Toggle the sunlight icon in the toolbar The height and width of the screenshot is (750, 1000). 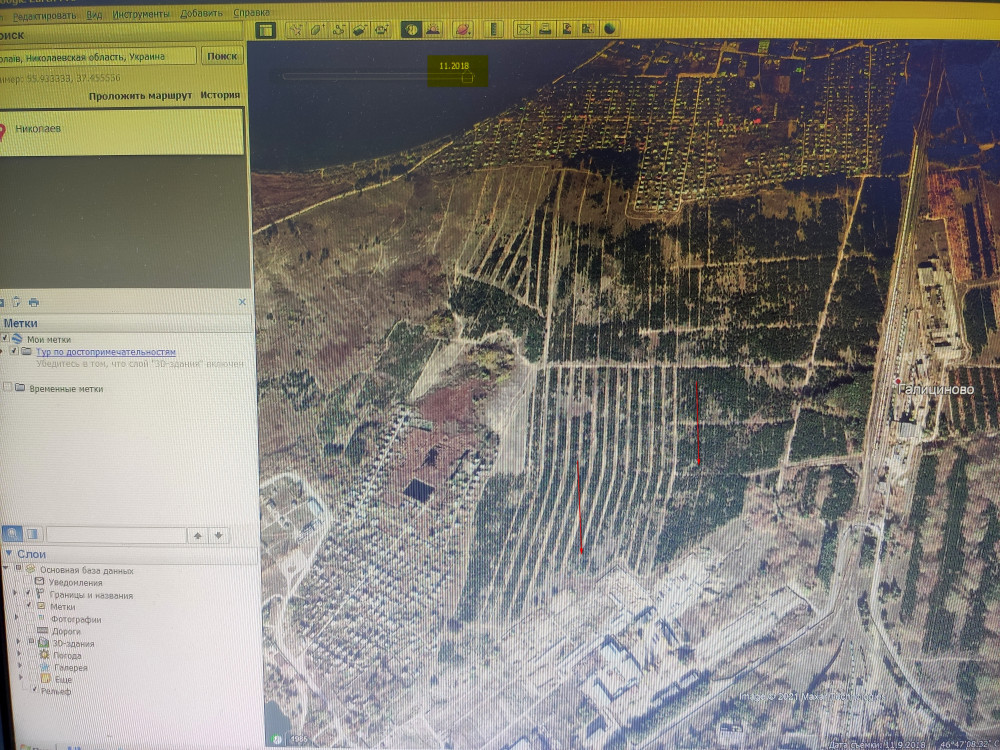(434, 30)
